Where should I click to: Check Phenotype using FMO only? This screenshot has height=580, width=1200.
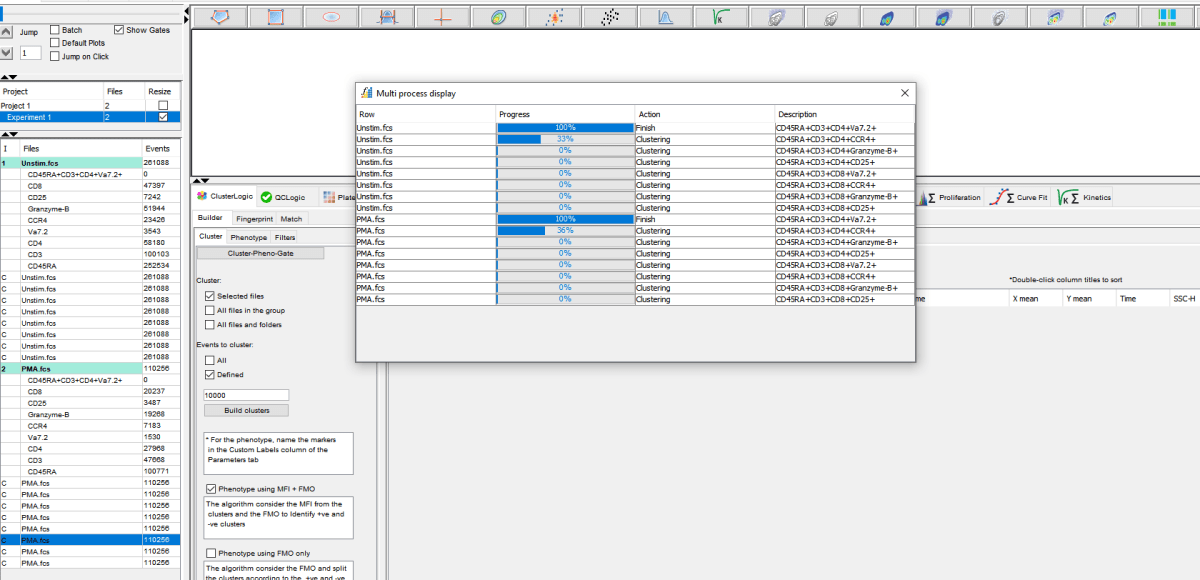pyautogui.click(x=210, y=553)
